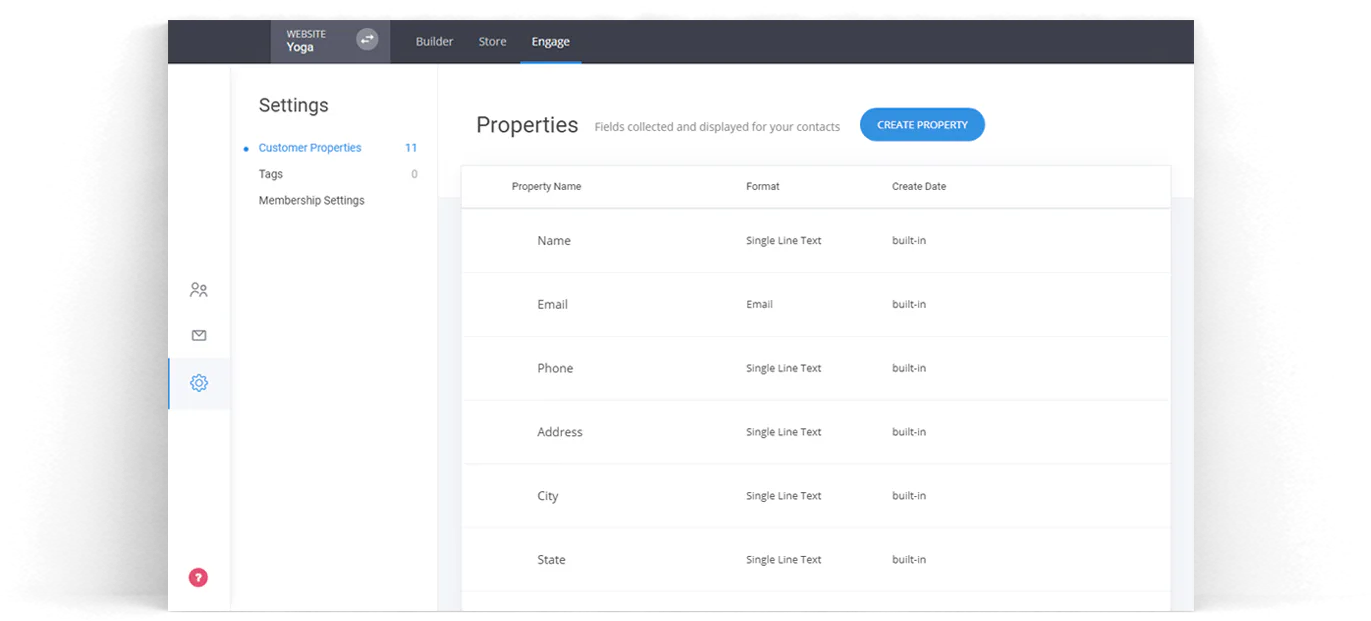
Task: Select the State property row
Action: click(550, 559)
